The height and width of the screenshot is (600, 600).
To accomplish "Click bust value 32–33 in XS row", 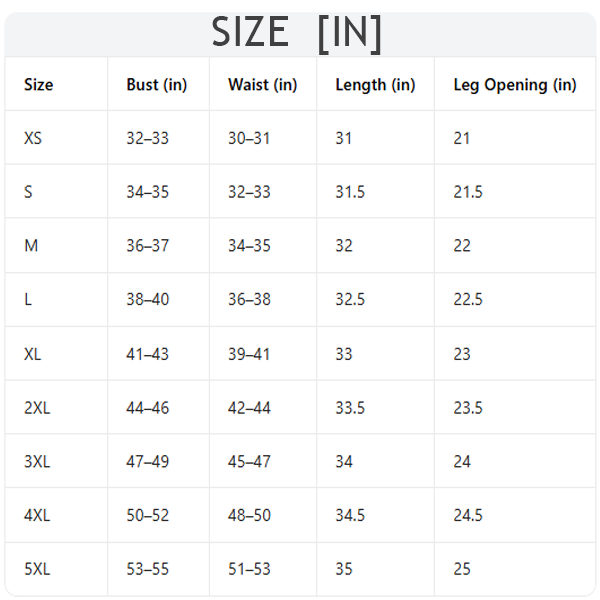I will [x=147, y=138].
